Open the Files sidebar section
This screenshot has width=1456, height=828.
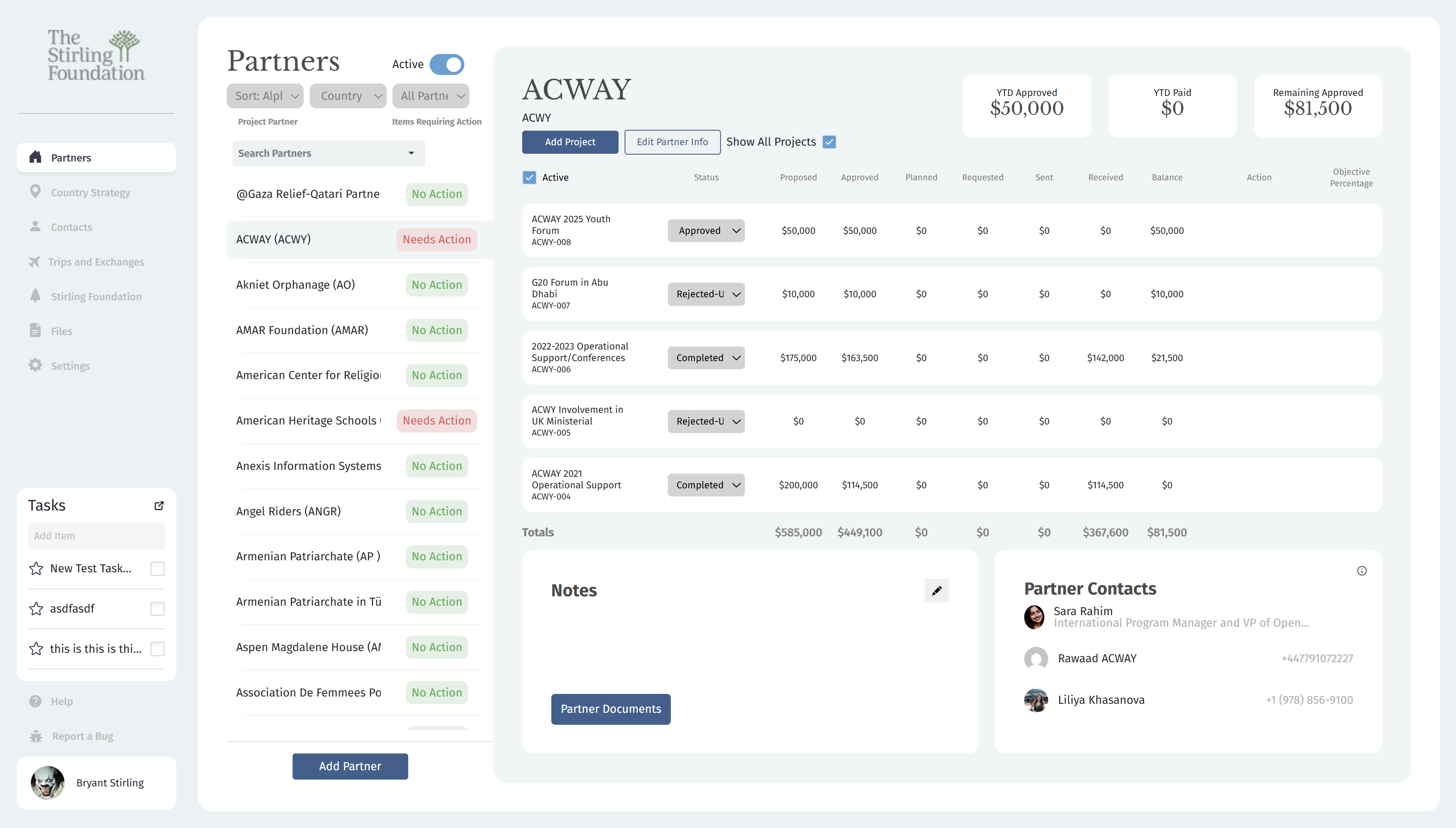61,331
